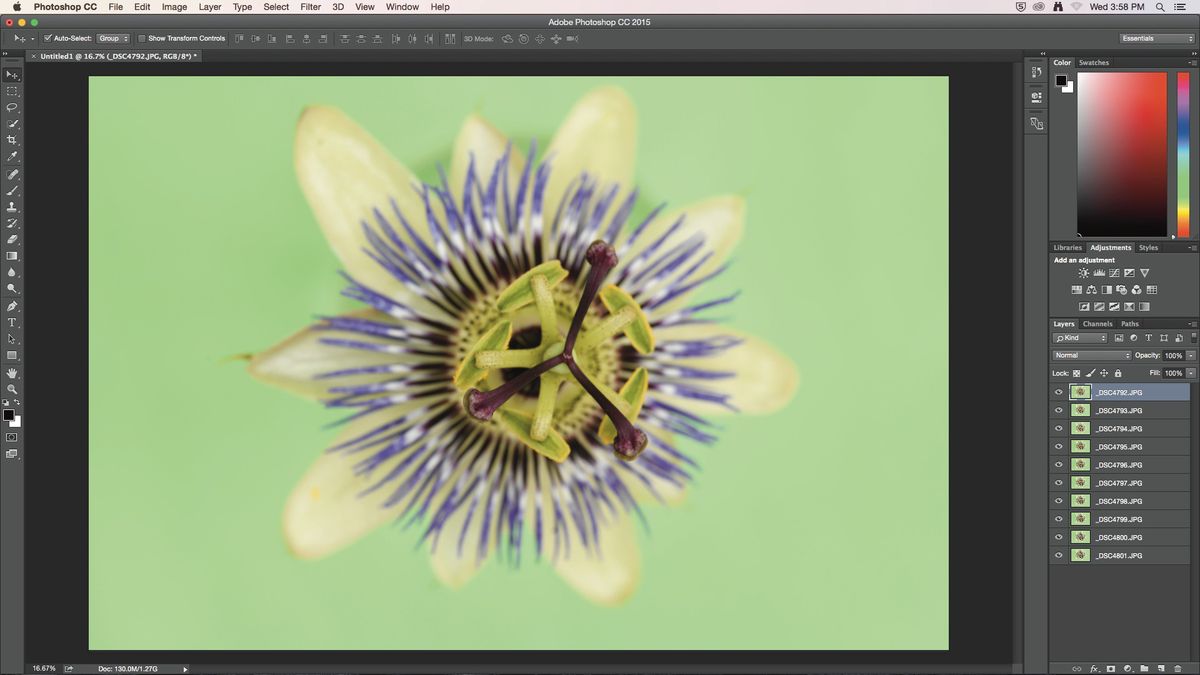Select the Zoom tool
Image resolution: width=1200 pixels, height=675 pixels.
point(12,388)
